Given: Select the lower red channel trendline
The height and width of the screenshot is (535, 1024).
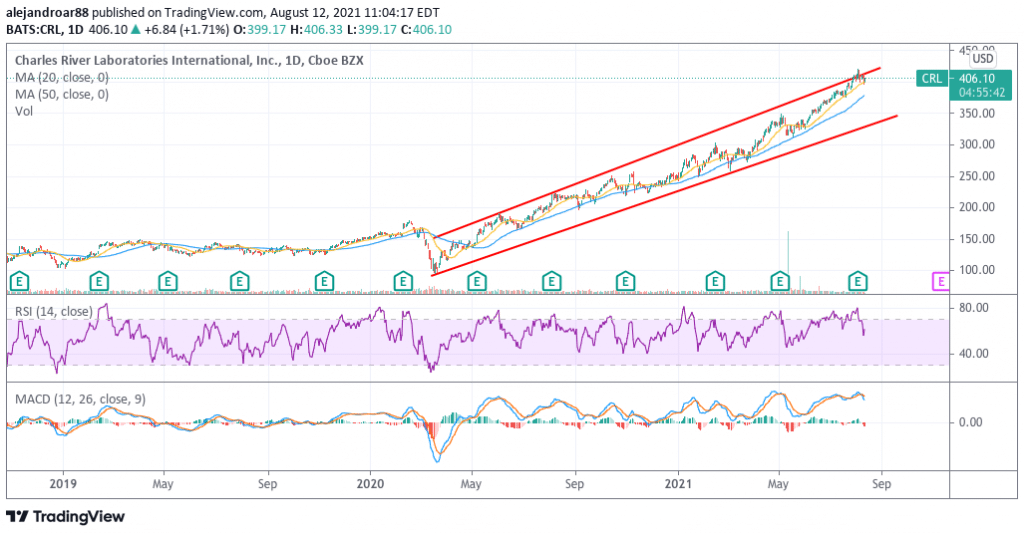Looking at the screenshot, I should point(666,195).
